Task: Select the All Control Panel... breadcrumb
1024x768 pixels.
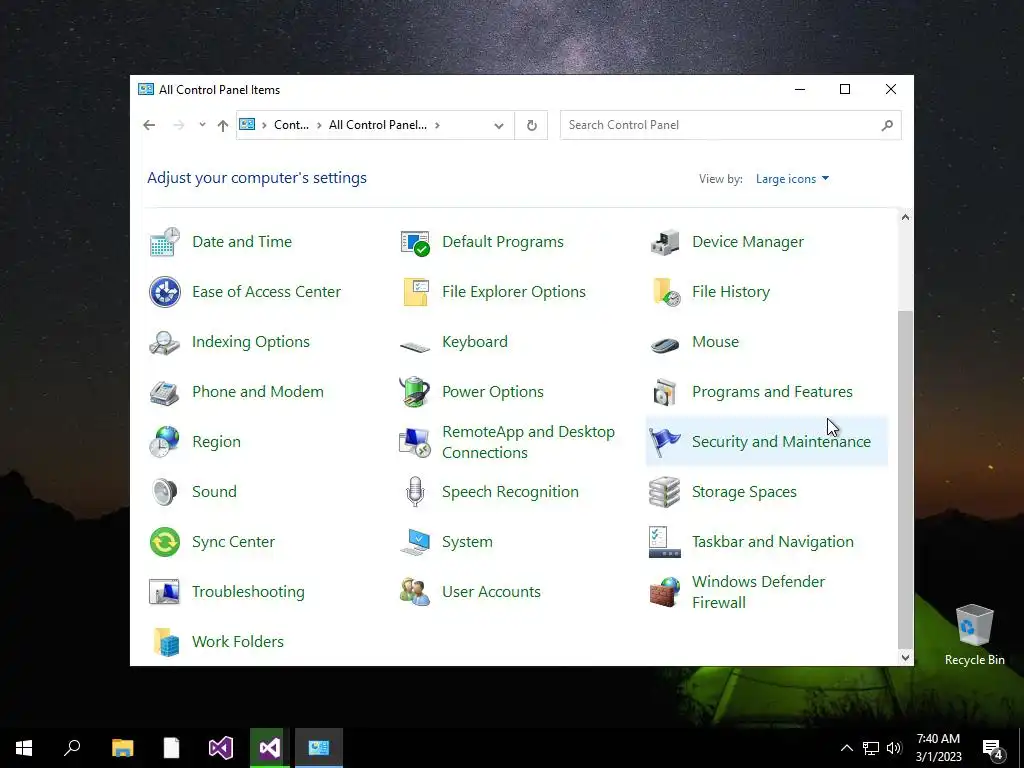Action: pyautogui.click(x=377, y=125)
